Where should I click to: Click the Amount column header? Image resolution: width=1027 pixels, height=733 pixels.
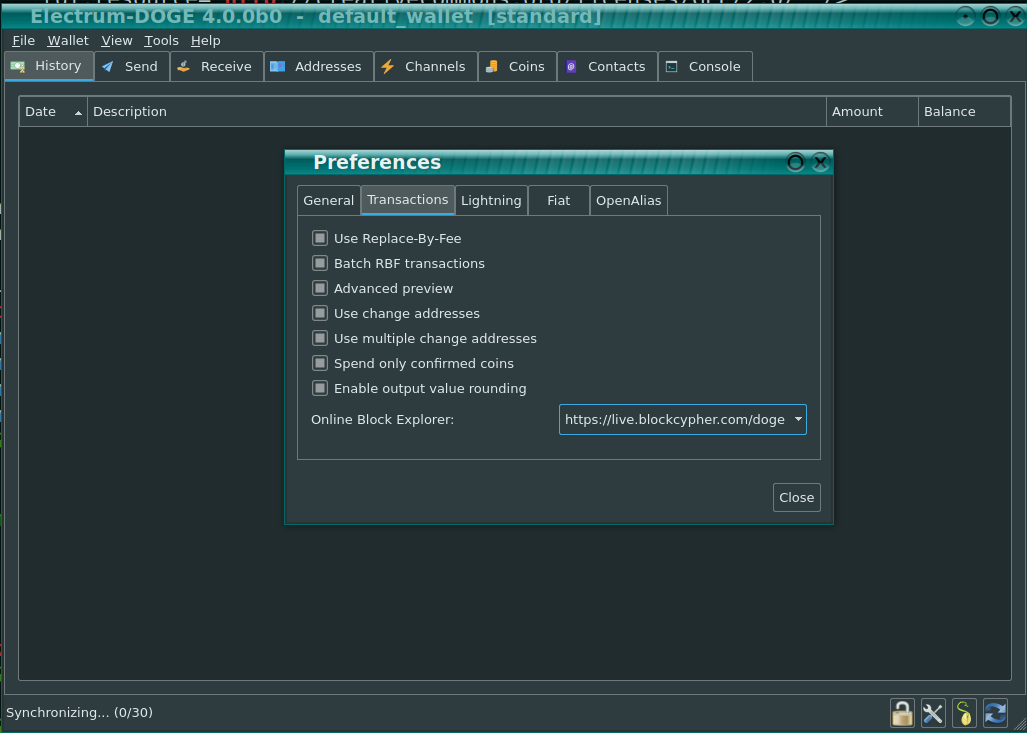click(x=872, y=112)
